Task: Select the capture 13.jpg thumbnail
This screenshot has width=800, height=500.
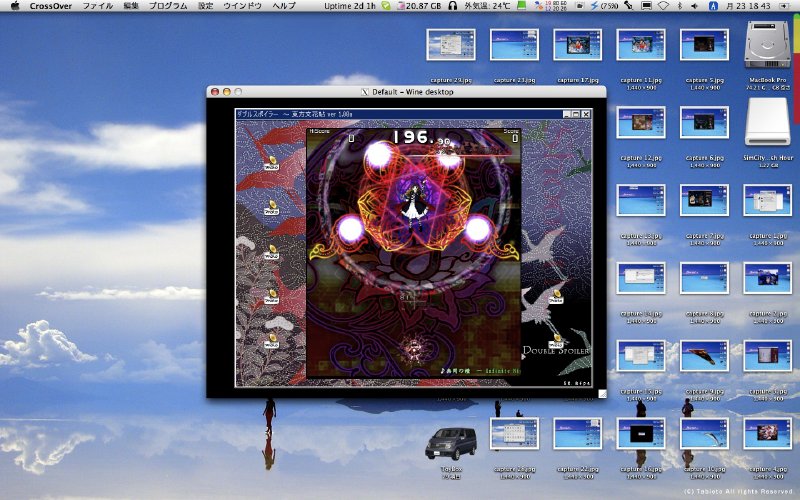Action: point(641,200)
